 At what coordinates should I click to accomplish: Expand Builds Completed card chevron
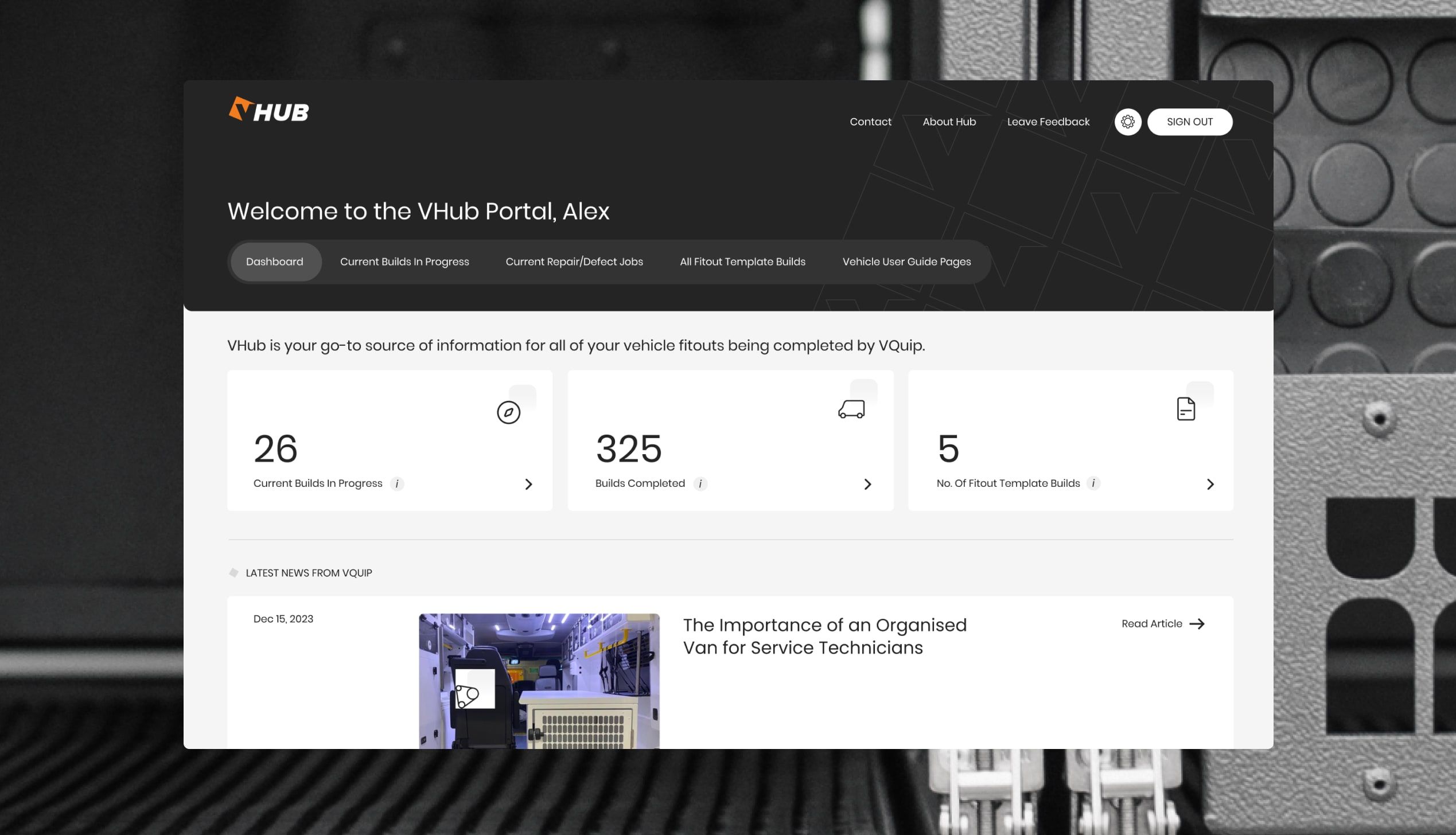[x=867, y=484]
